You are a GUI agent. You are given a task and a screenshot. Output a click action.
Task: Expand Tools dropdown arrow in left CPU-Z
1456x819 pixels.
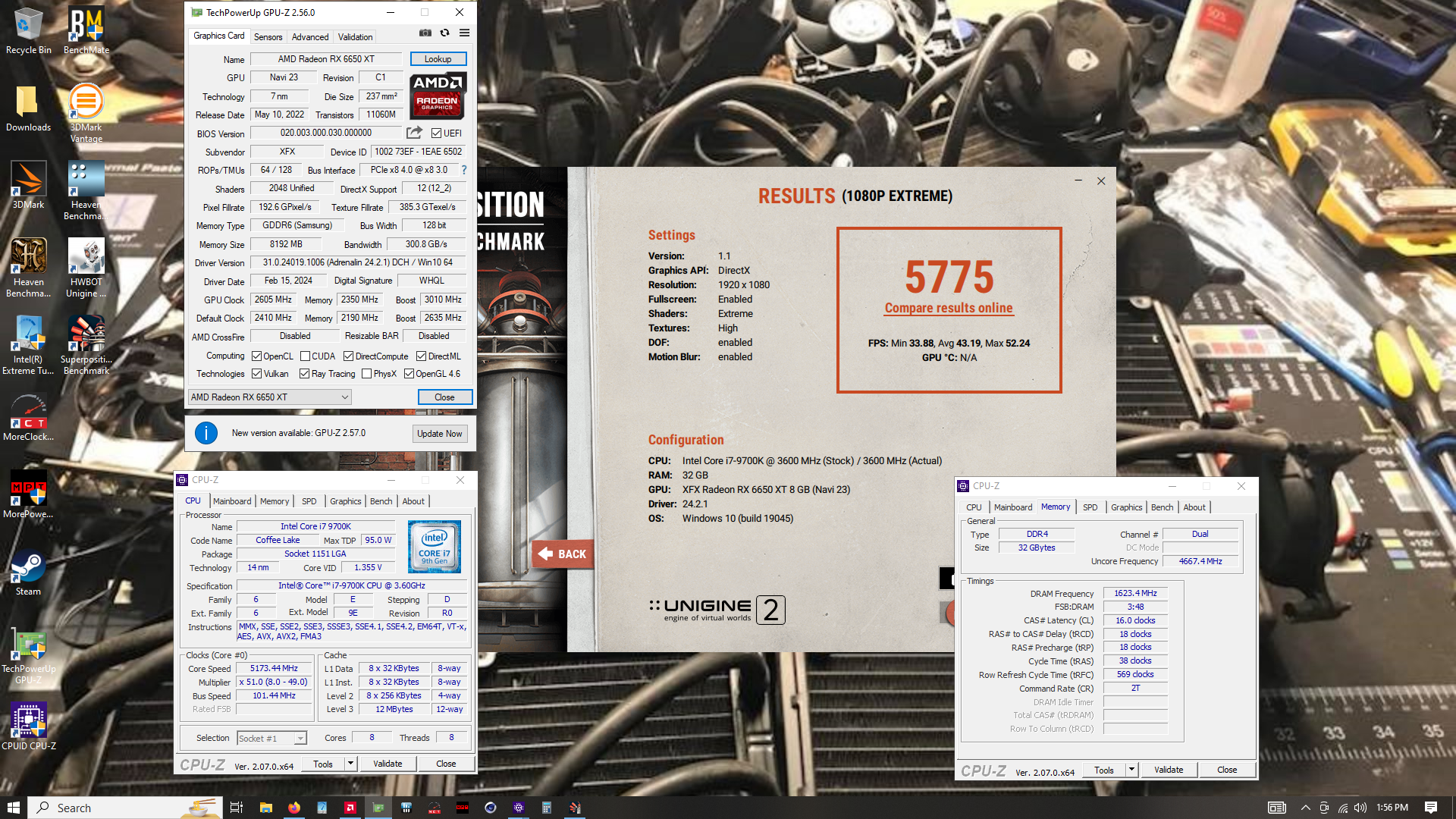tap(350, 764)
